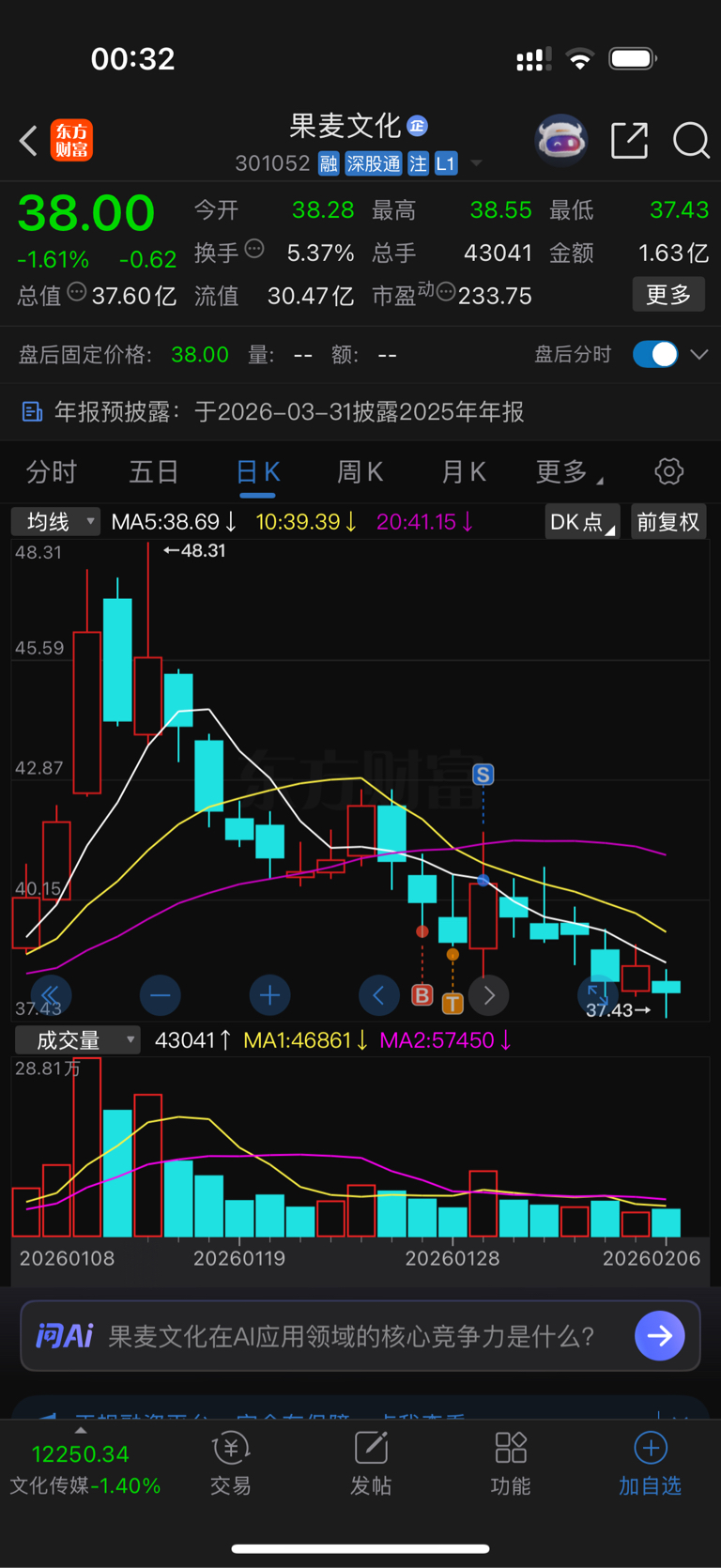
Task: Jump to earliest with double-left arrow
Action: point(50,995)
